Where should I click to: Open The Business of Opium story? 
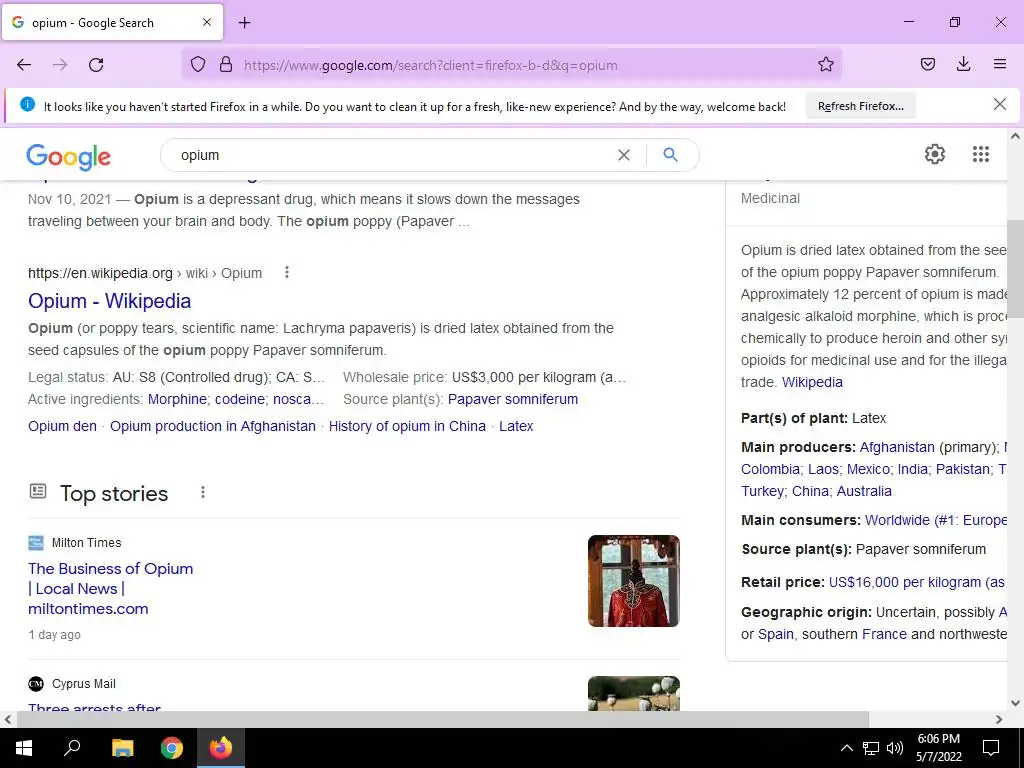point(110,588)
